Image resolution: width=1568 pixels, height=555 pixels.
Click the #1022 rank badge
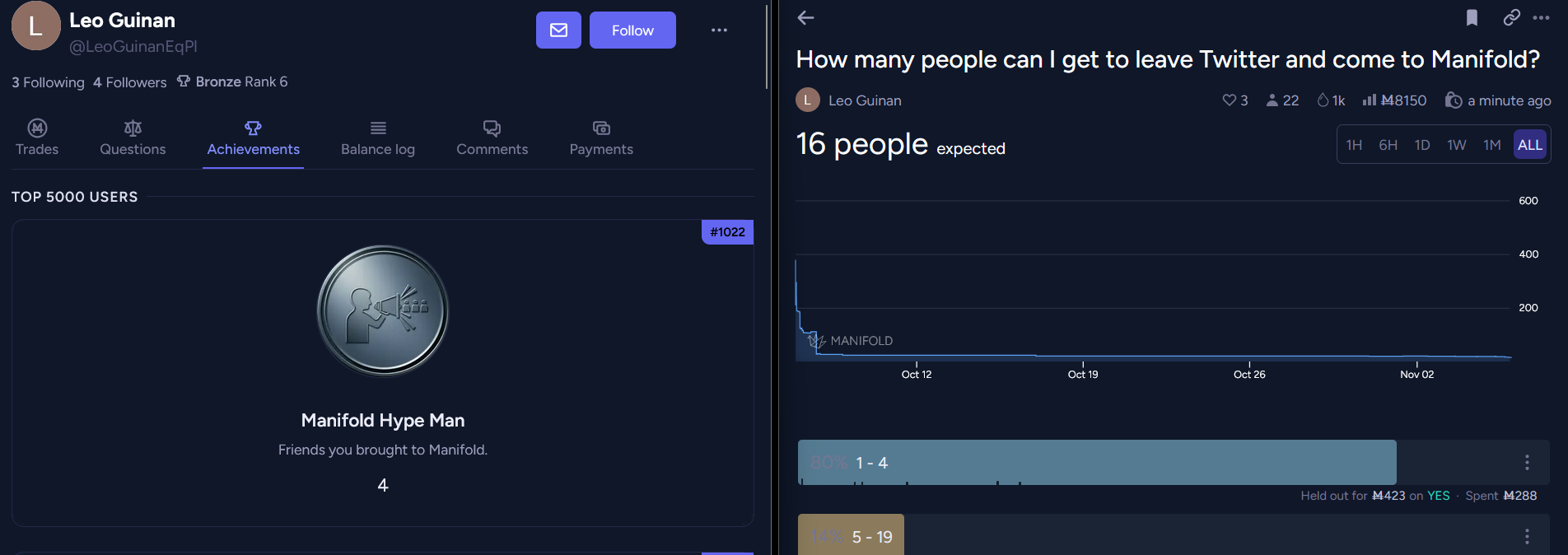click(727, 232)
